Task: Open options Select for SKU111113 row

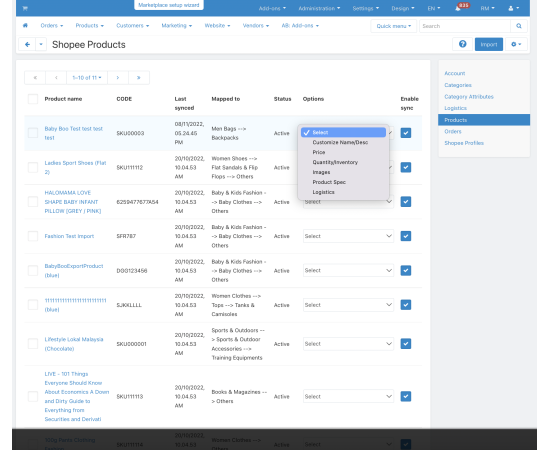Action: [348, 396]
